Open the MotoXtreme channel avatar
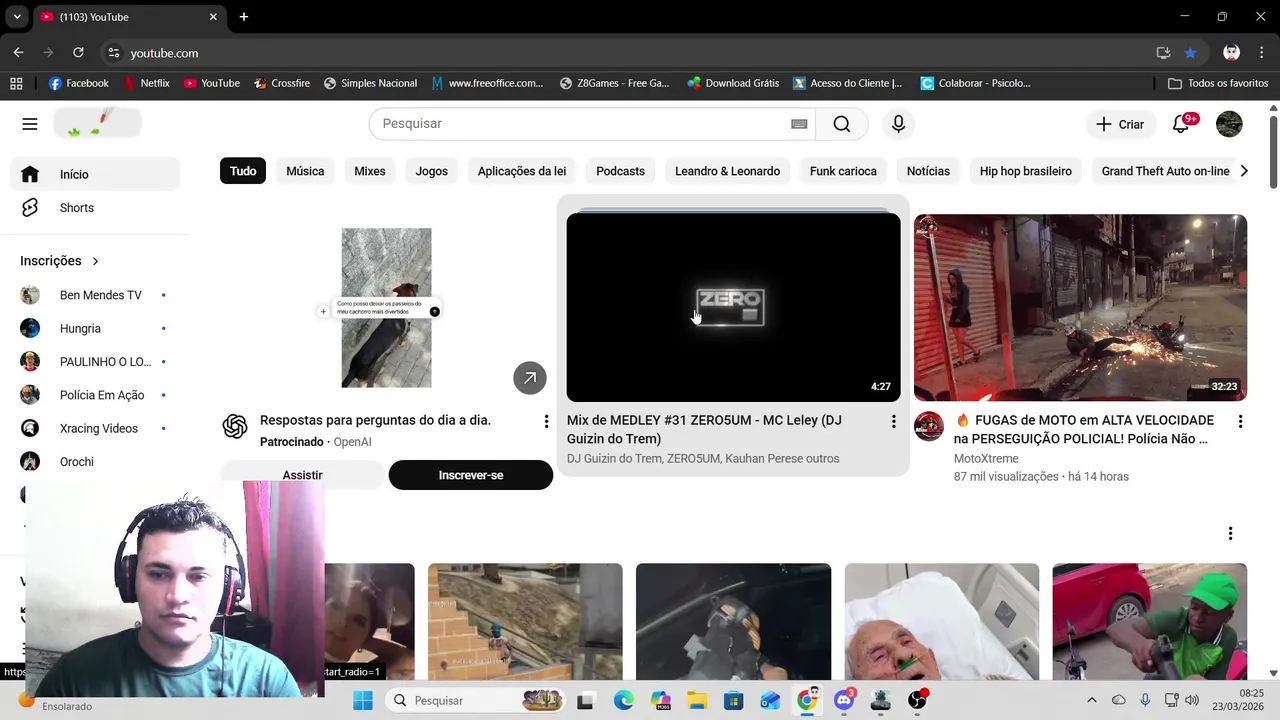Screen dimensions: 1280x720 (x=929, y=426)
